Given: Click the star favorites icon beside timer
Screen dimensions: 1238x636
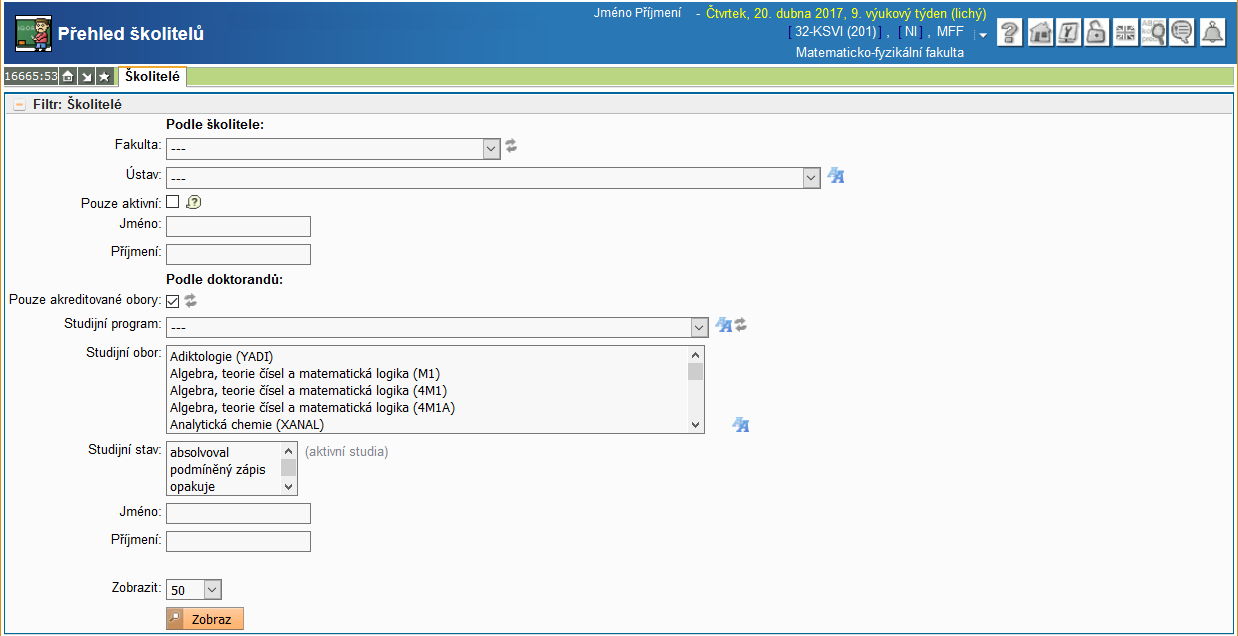Looking at the screenshot, I should click(104, 77).
